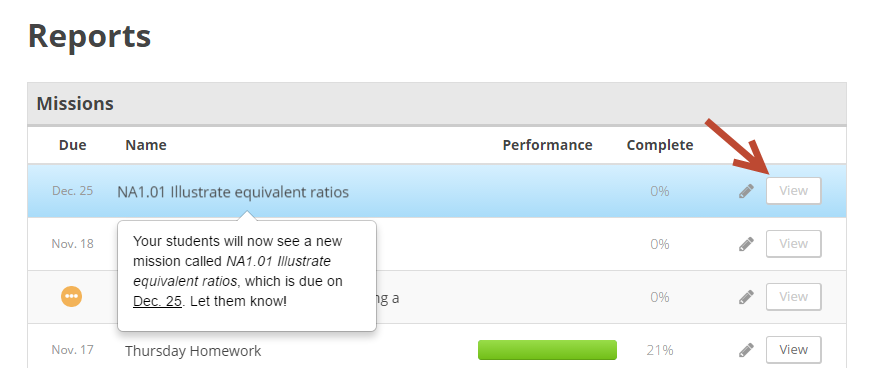
Task: Select the Nov. 17 due date
Action: (73, 350)
